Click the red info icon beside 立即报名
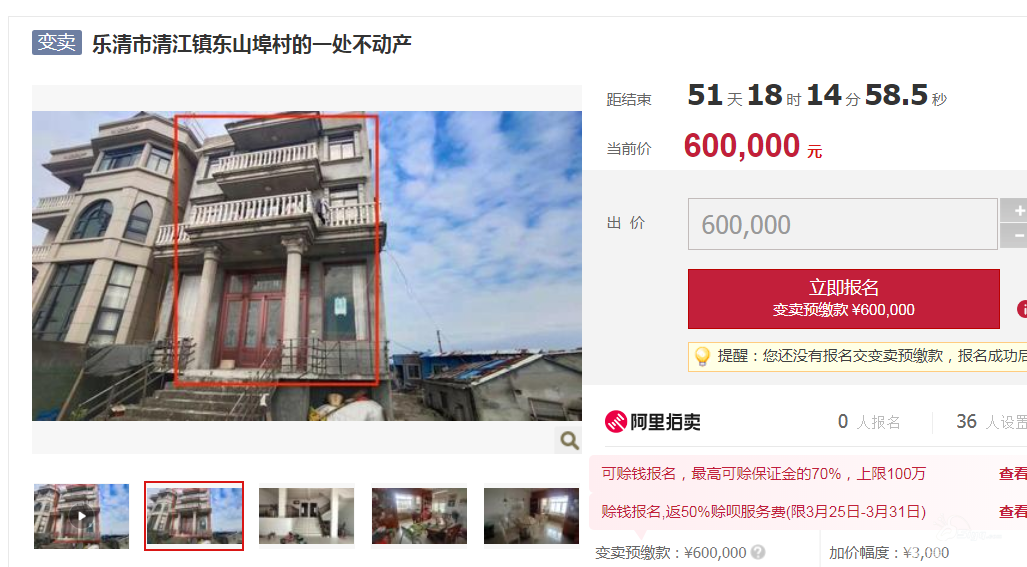The image size is (1027, 567). coord(1022,309)
